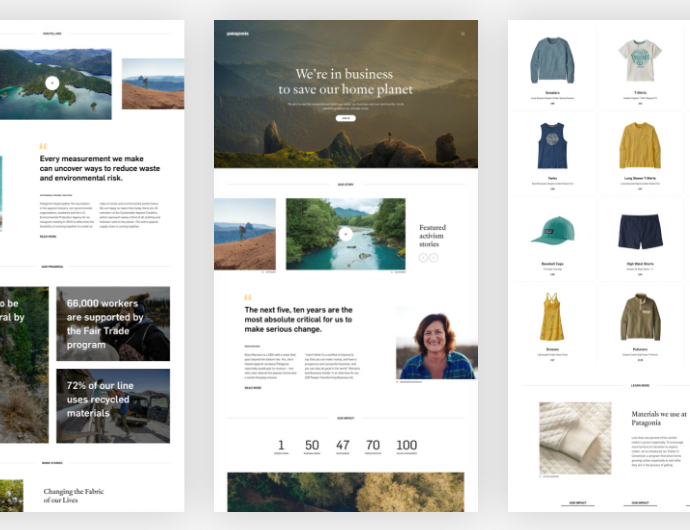Click Read More under the waste measurement quote
The height and width of the screenshot is (530, 690).
pyautogui.click(x=48, y=237)
